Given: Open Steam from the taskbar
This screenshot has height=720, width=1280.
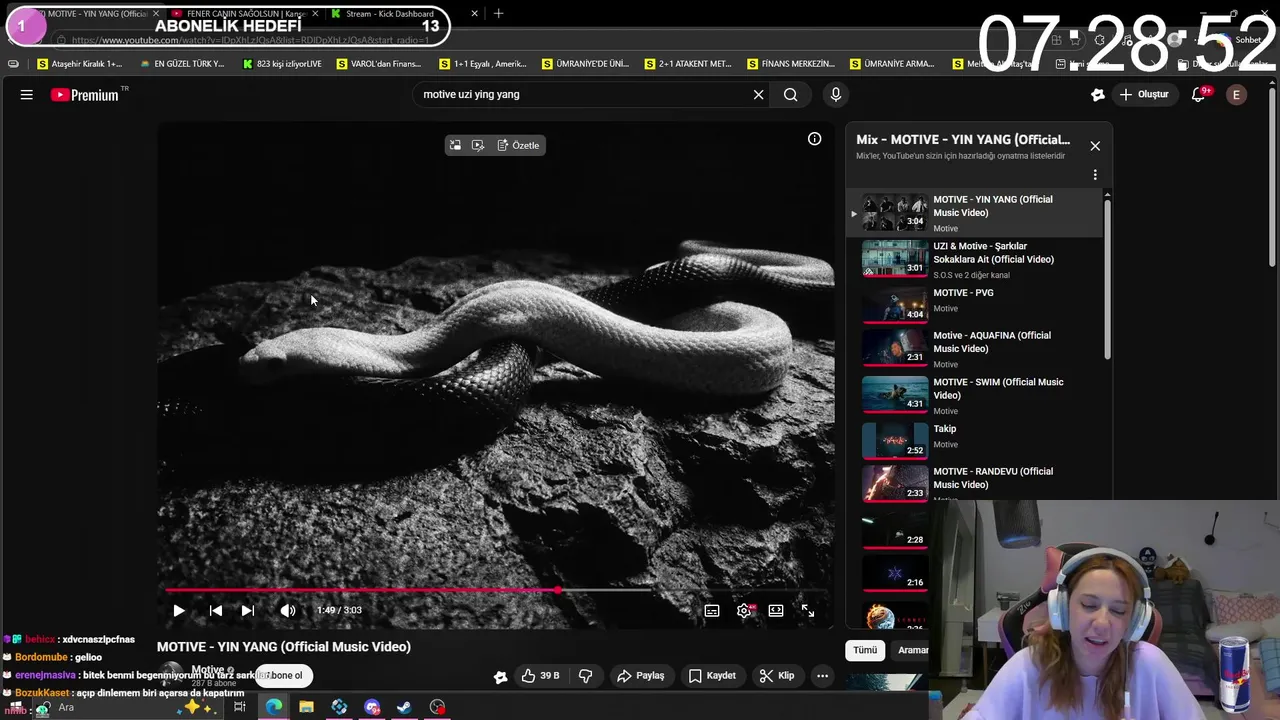Looking at the screenshot, I should pyautogui.click(x=404, y=707).
